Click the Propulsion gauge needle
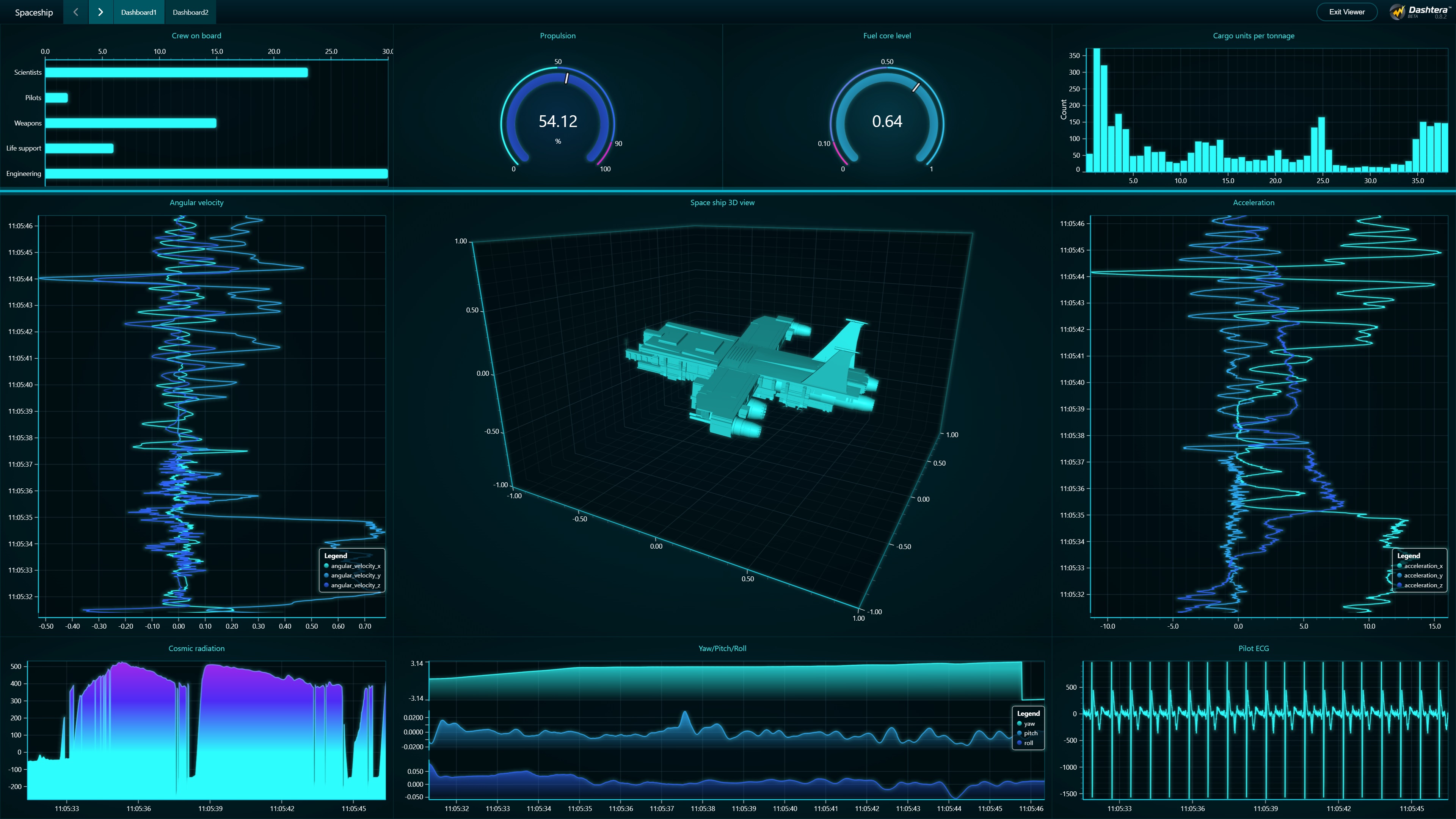 point(566,78)
